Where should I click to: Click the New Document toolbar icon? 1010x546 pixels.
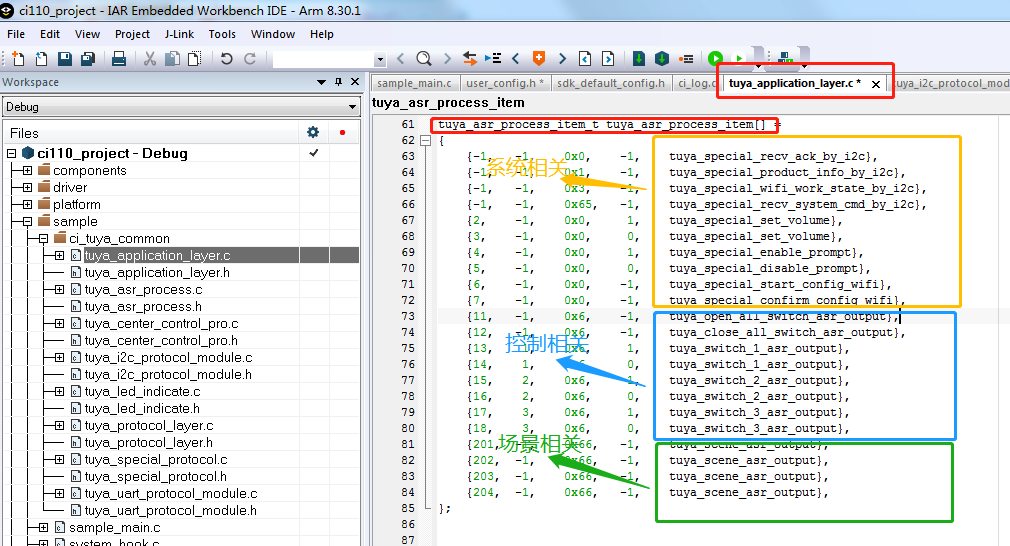tap(18, 59)
